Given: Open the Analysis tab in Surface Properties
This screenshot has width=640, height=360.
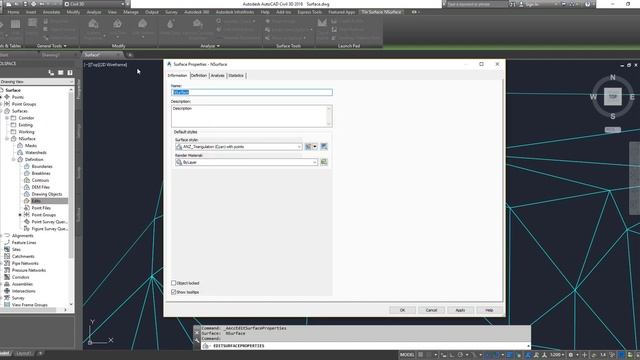Looking at the screenshot, I should point(218,76).
